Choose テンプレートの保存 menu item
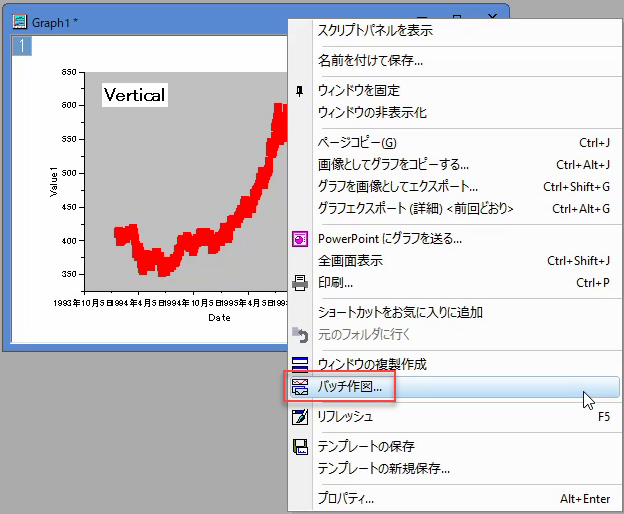Viewport: 624px width, 514px height. pos(454,446)
